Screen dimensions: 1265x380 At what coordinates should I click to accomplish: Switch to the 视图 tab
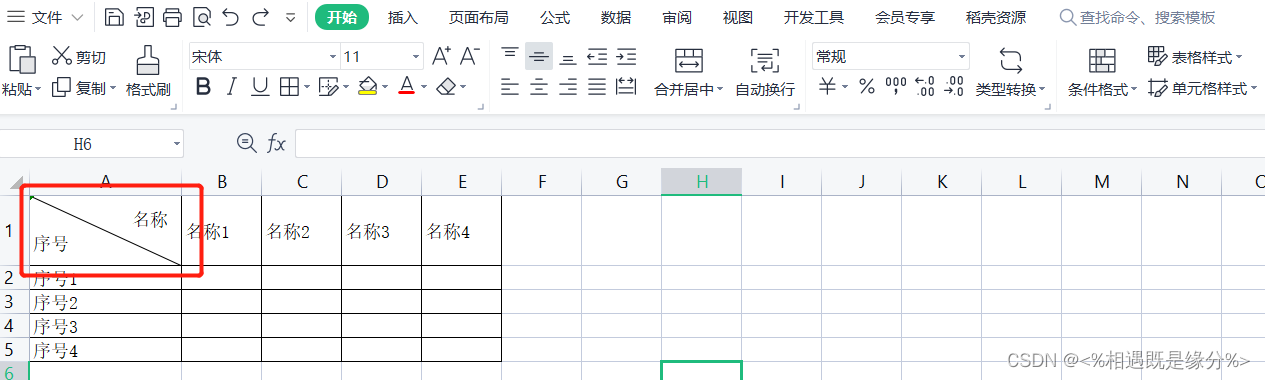click(738, 17)
